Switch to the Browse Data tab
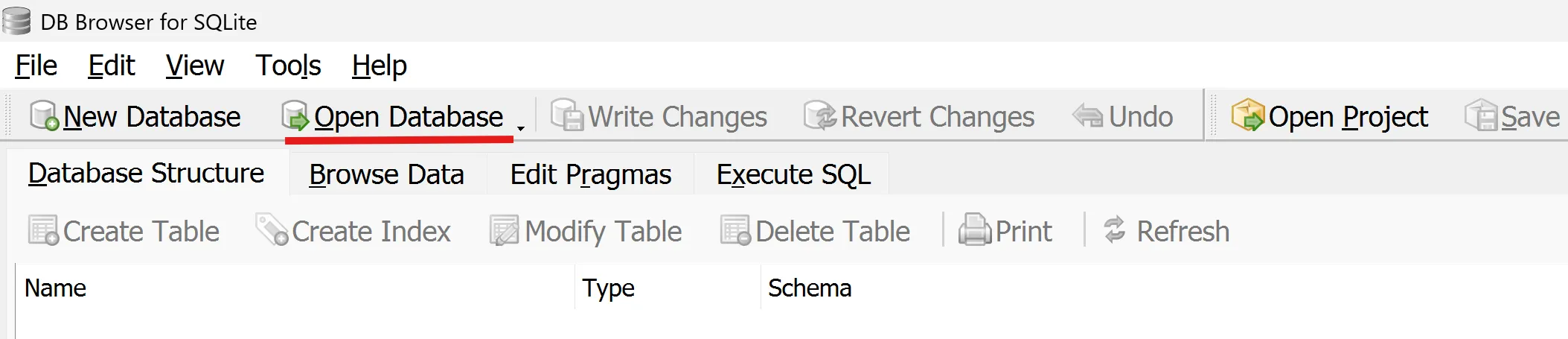 (x=386, y=174)
